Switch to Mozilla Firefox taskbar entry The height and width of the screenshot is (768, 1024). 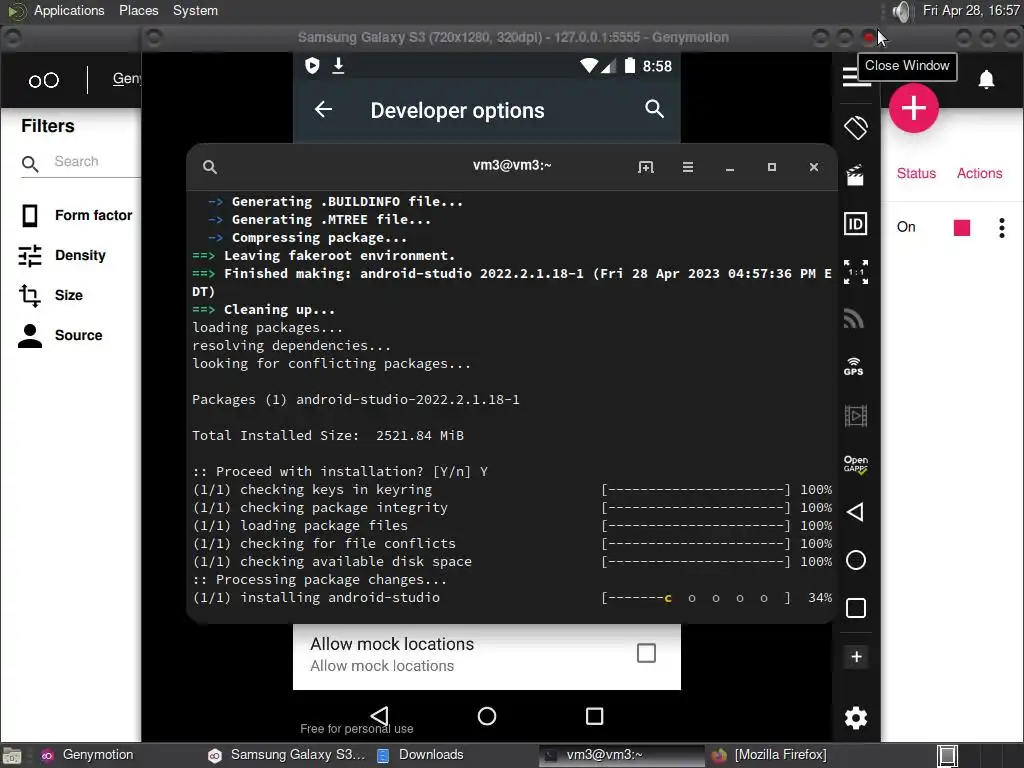tap(771, 755)
